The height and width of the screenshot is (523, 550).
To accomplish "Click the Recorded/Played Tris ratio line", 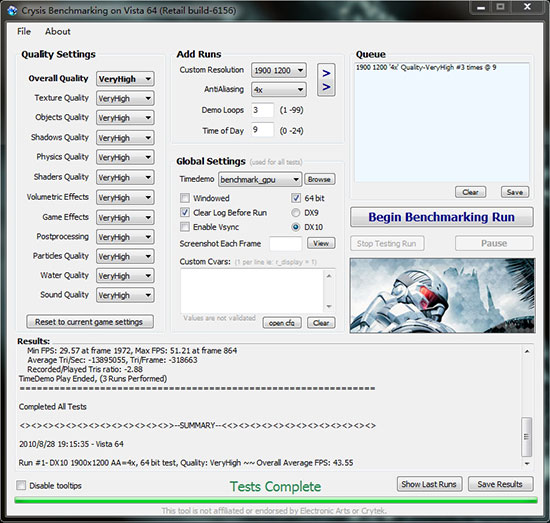I will pos(85,369).
